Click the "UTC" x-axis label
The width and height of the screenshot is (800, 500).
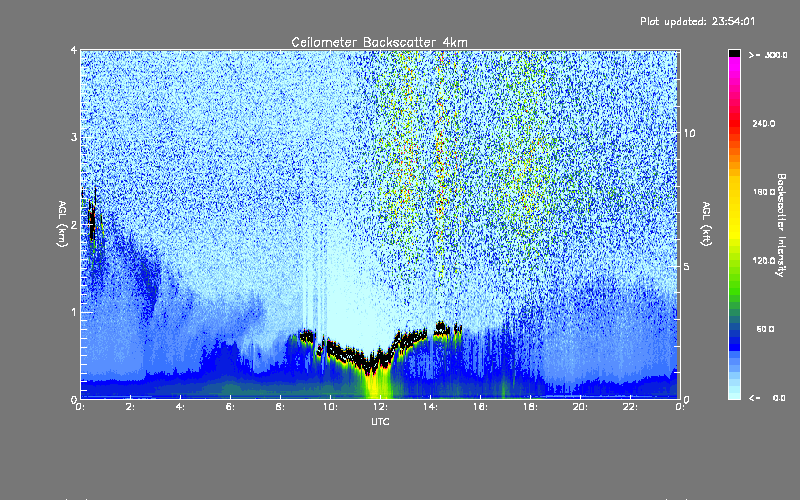coord(380,421)
